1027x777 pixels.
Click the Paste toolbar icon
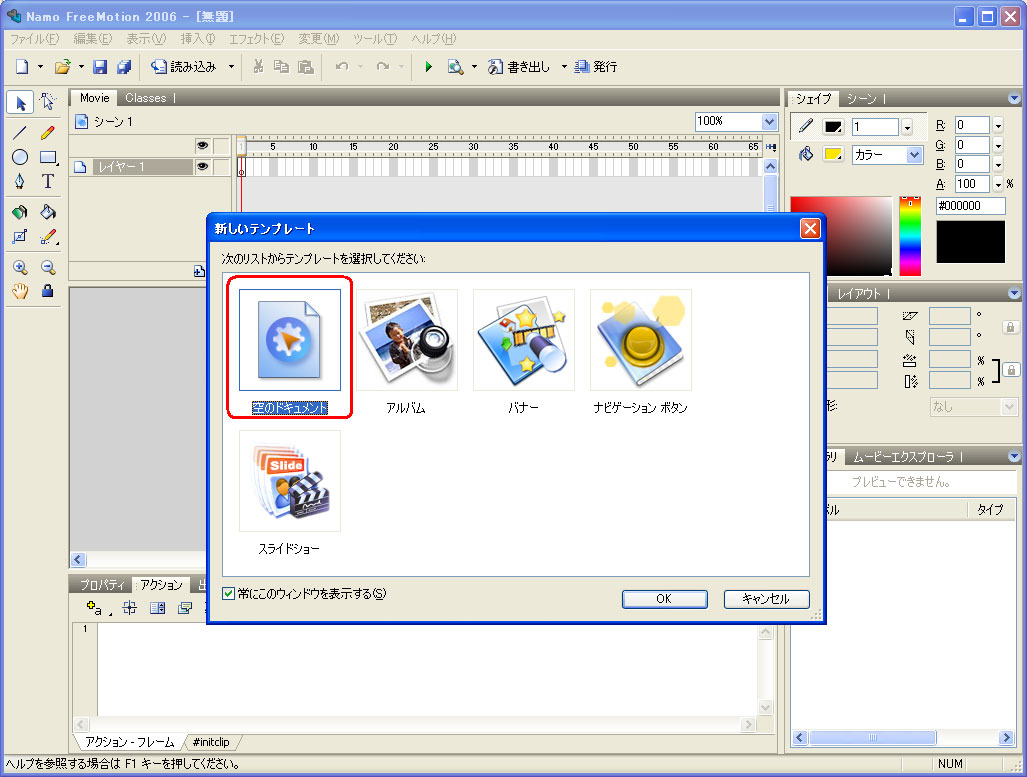coord(306,67)
